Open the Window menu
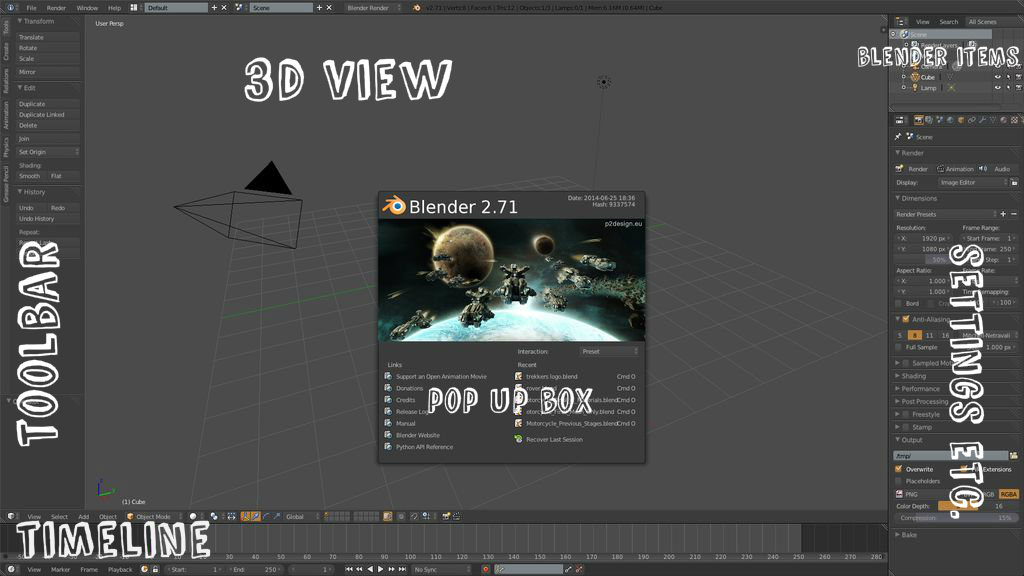This screenshot has height=576, width=1024. [87, 8]
